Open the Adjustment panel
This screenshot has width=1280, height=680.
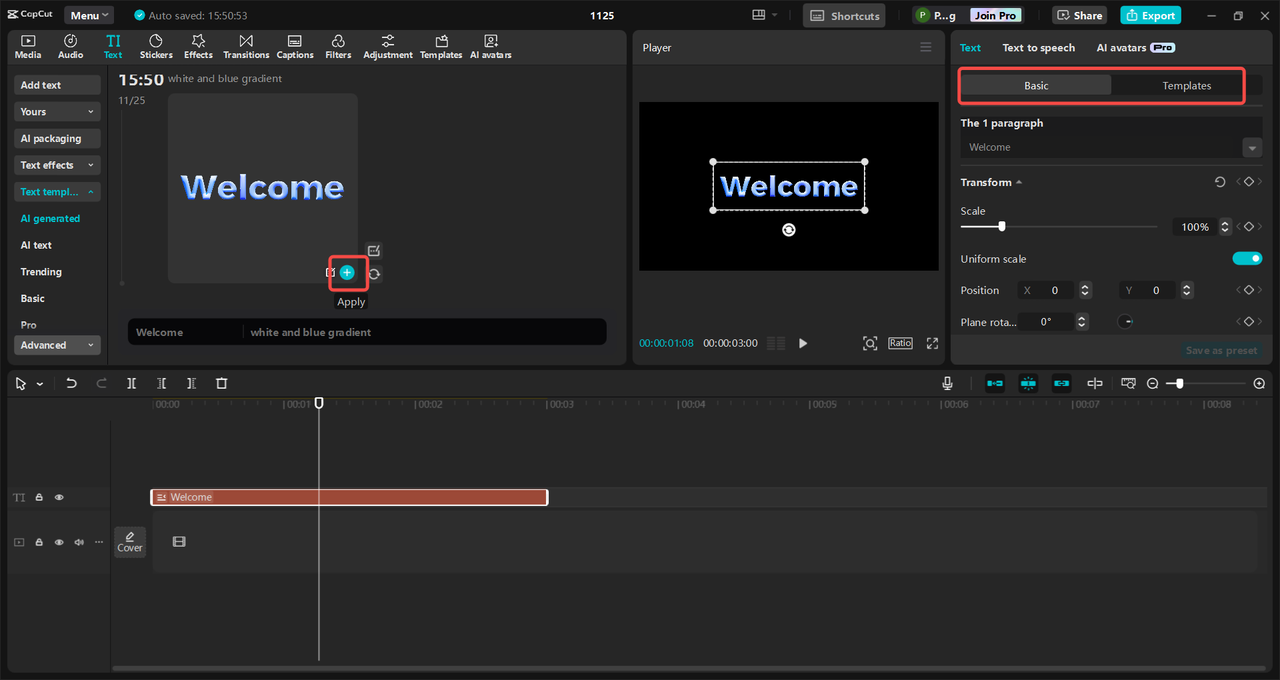click(x=388, y=46)
